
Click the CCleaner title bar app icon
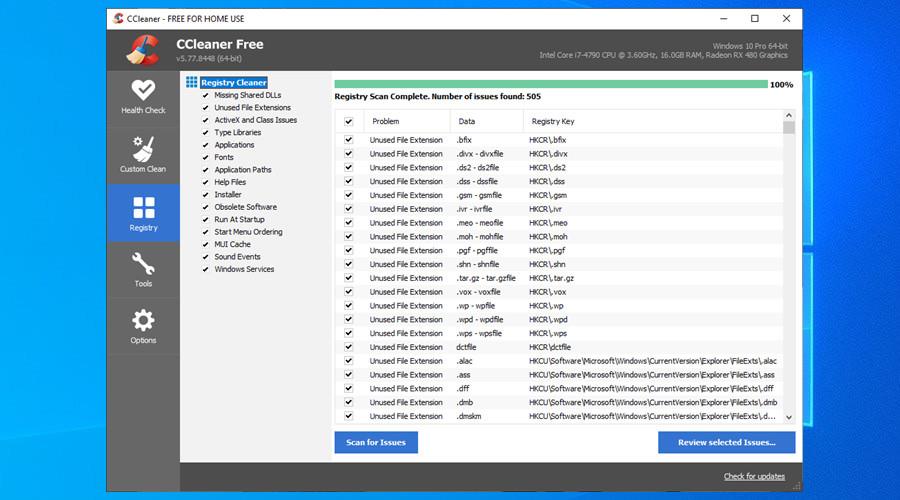click(118, 18)
